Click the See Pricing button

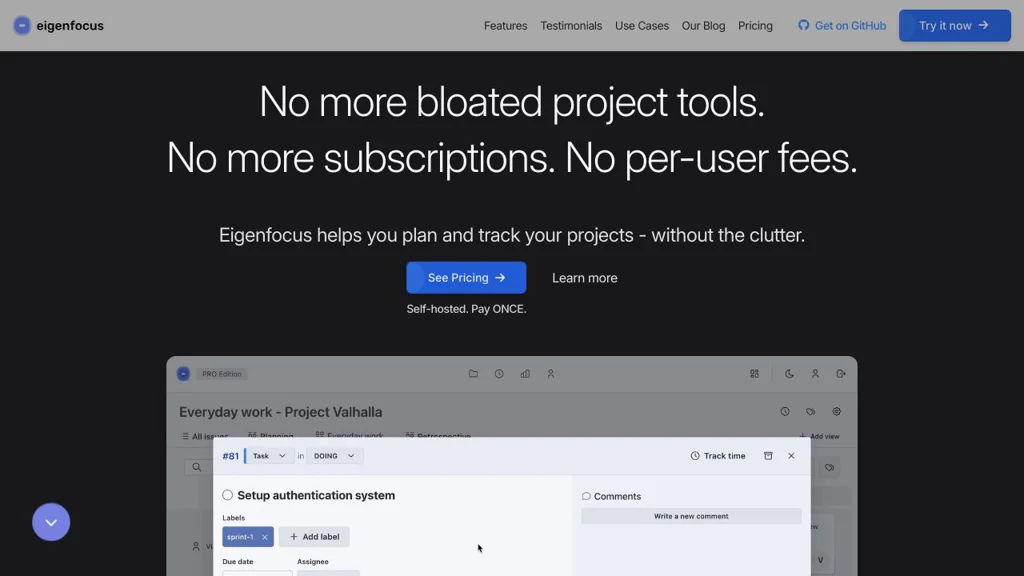click(466, 278)
